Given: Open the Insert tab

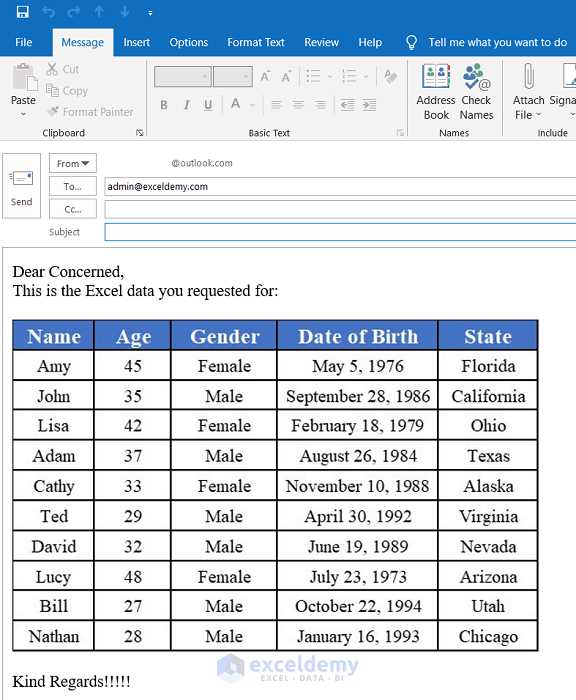Looking at the screenshot, I should coord(137,42).
